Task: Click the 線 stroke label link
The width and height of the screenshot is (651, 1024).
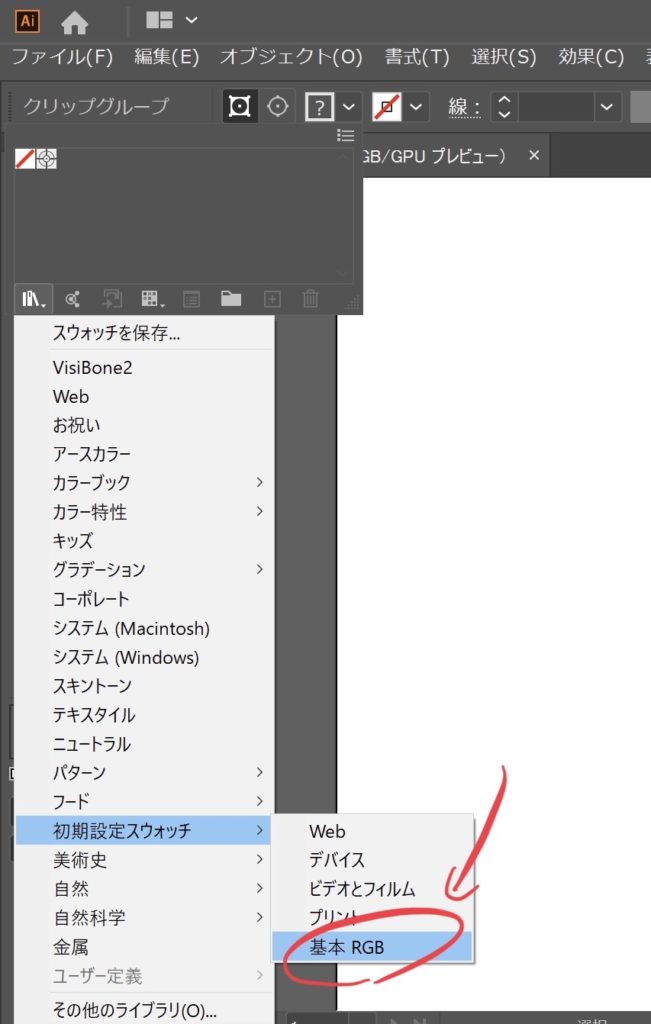Action: coord(464,107)
